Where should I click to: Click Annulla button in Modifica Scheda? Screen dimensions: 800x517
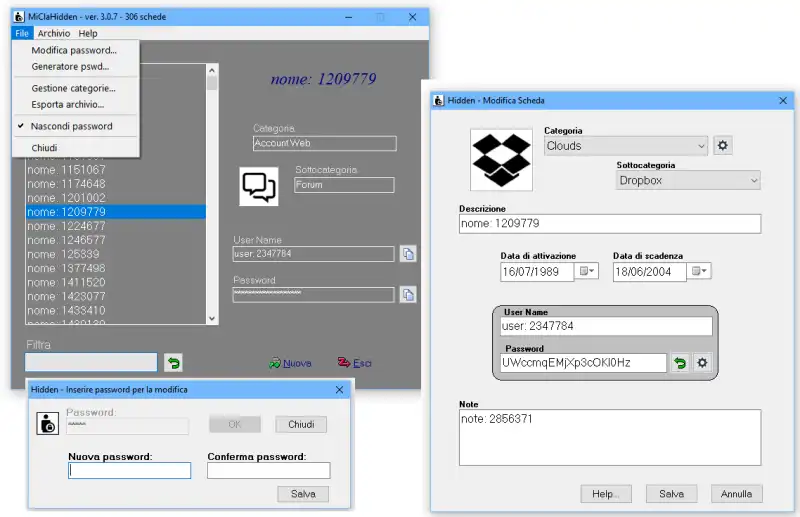coord(736,494)
